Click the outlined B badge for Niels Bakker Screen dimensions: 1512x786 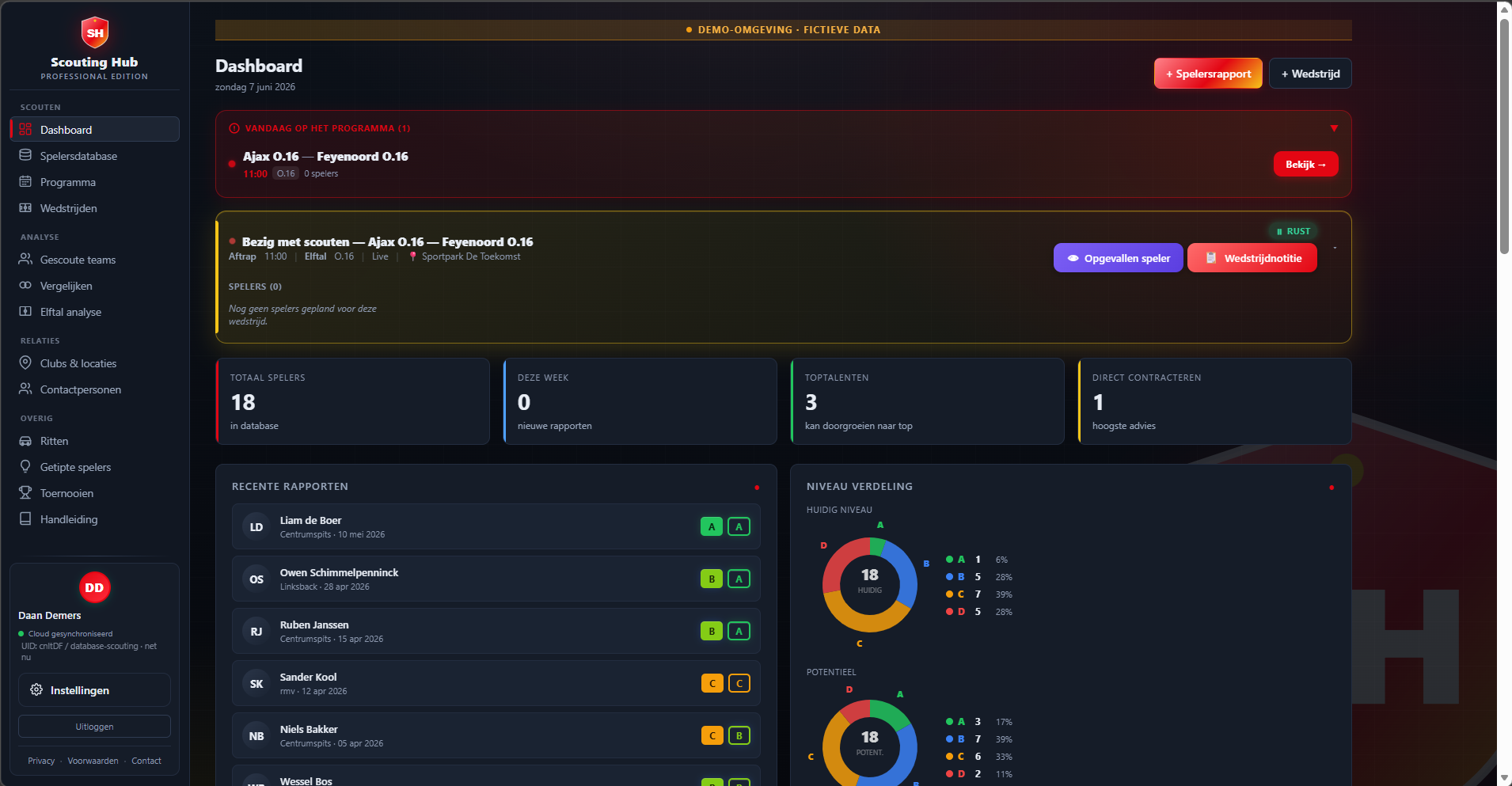pos(739,736)
